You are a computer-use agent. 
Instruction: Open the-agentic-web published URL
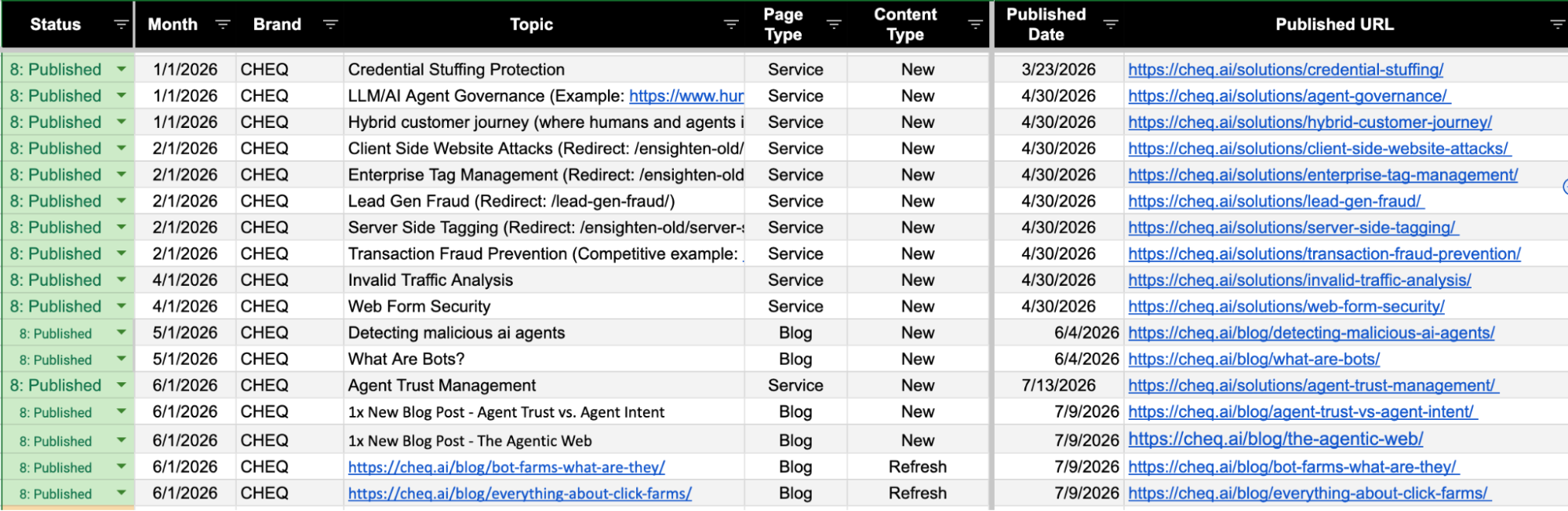[1275, 439]
